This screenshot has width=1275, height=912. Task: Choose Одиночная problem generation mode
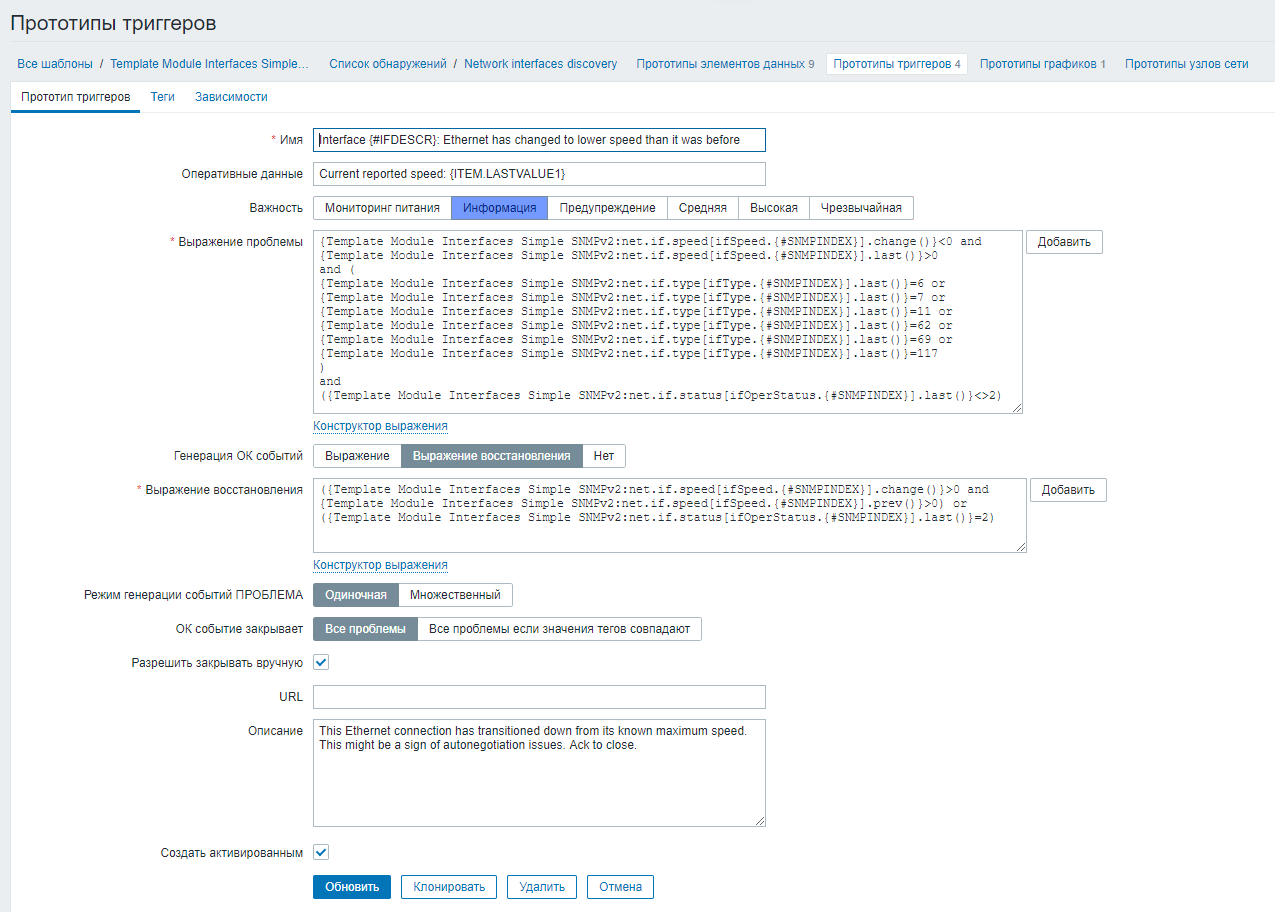[356, 595]
